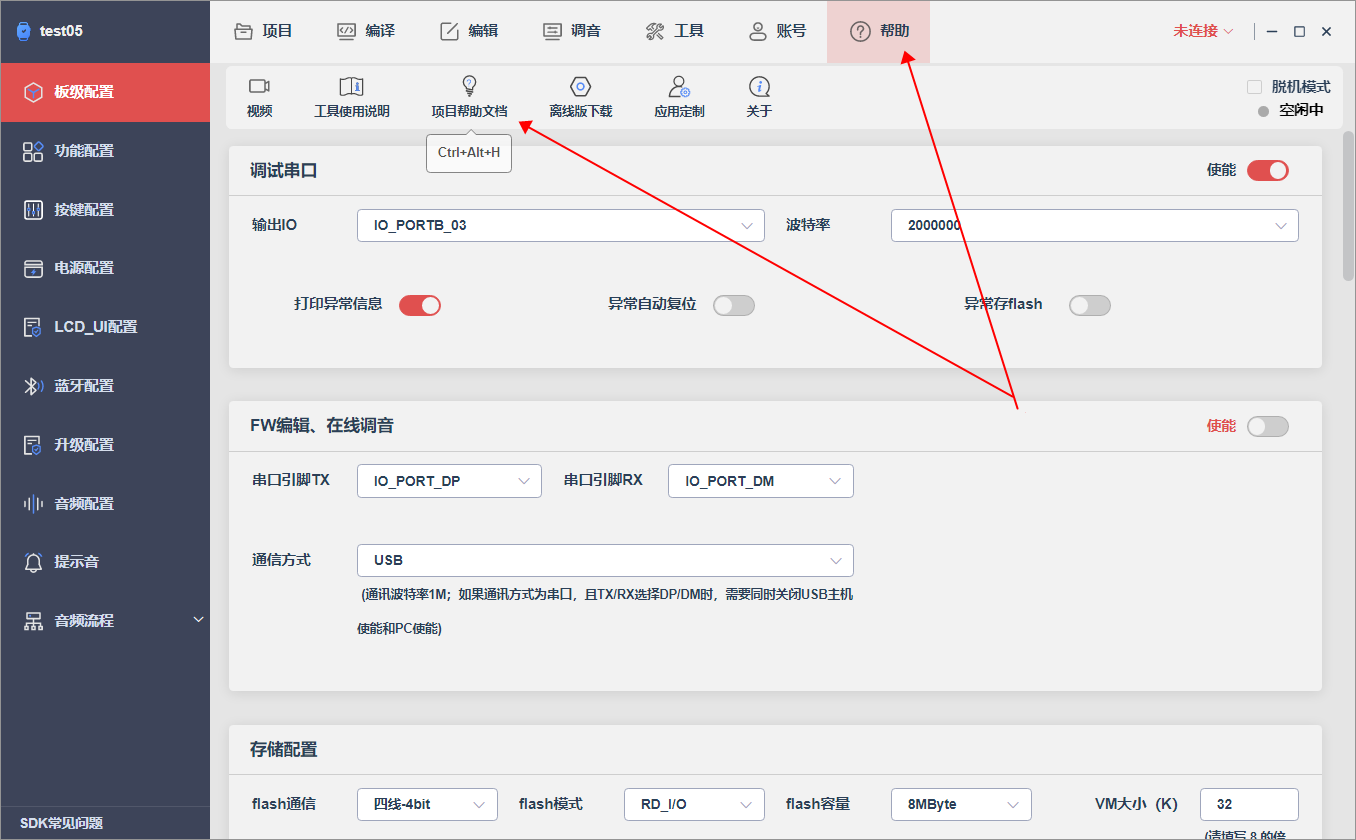Open 按键配置 sidebar section
The image size is (1356, 840).
[105, 210]
